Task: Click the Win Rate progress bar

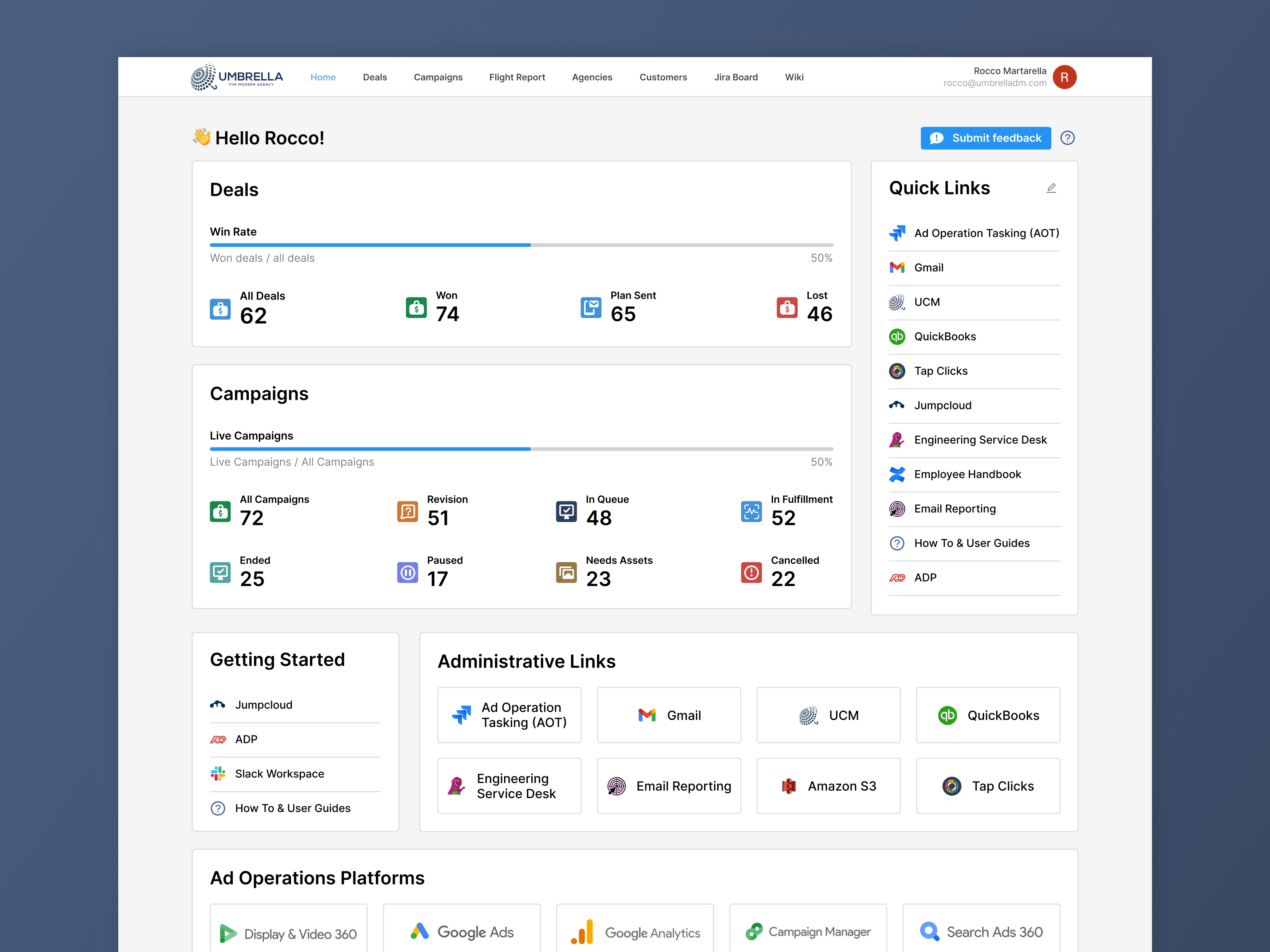Action: [521, 245]
